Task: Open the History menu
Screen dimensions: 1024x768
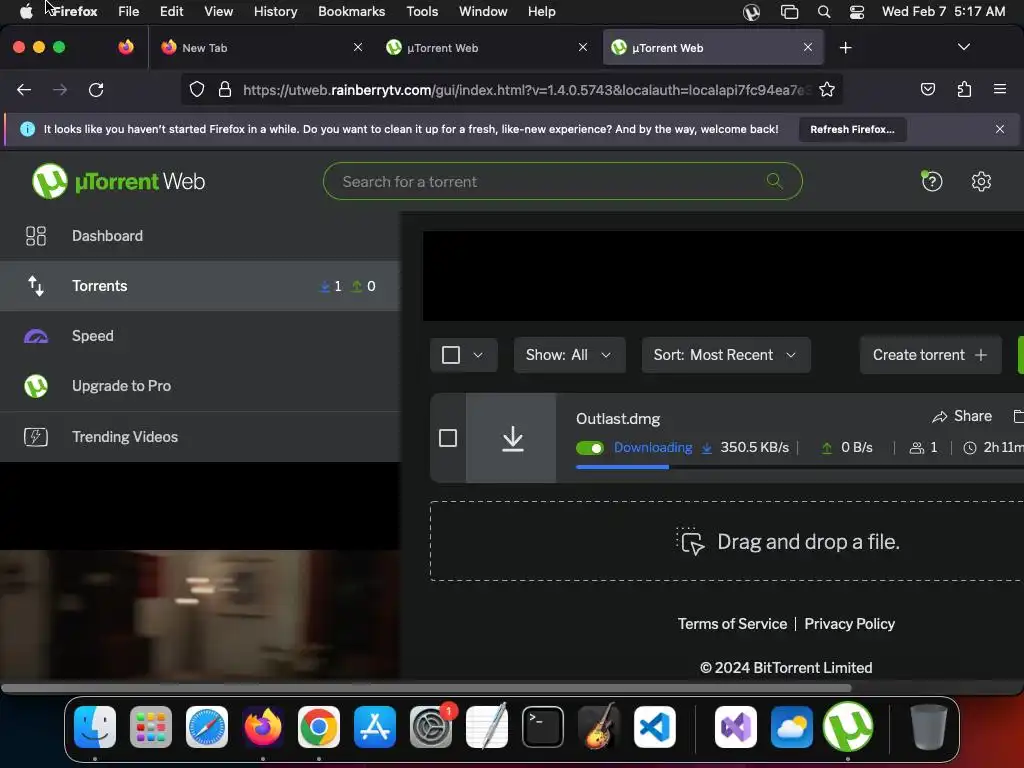Action: [x=275, y=12]
